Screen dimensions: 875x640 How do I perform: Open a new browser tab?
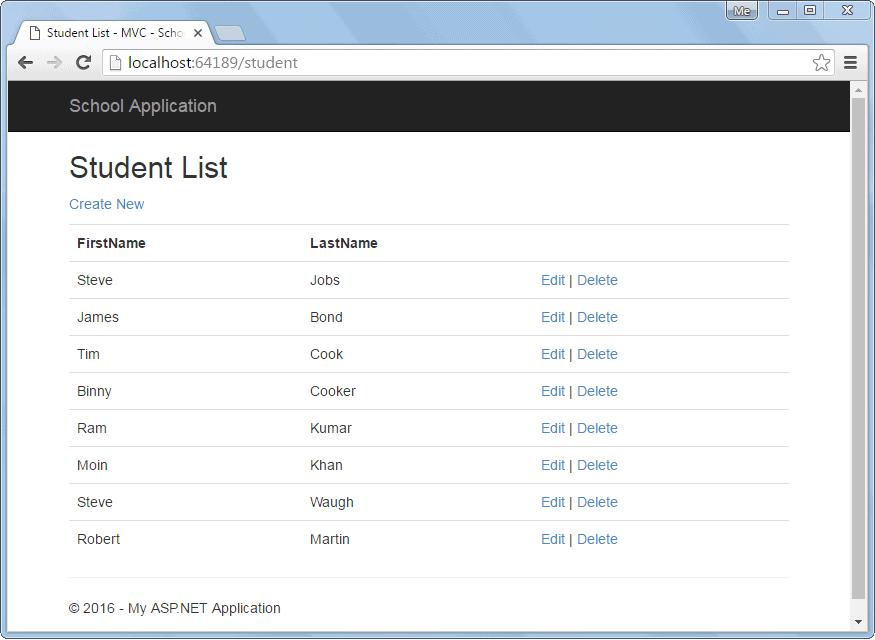coord(231,32)
